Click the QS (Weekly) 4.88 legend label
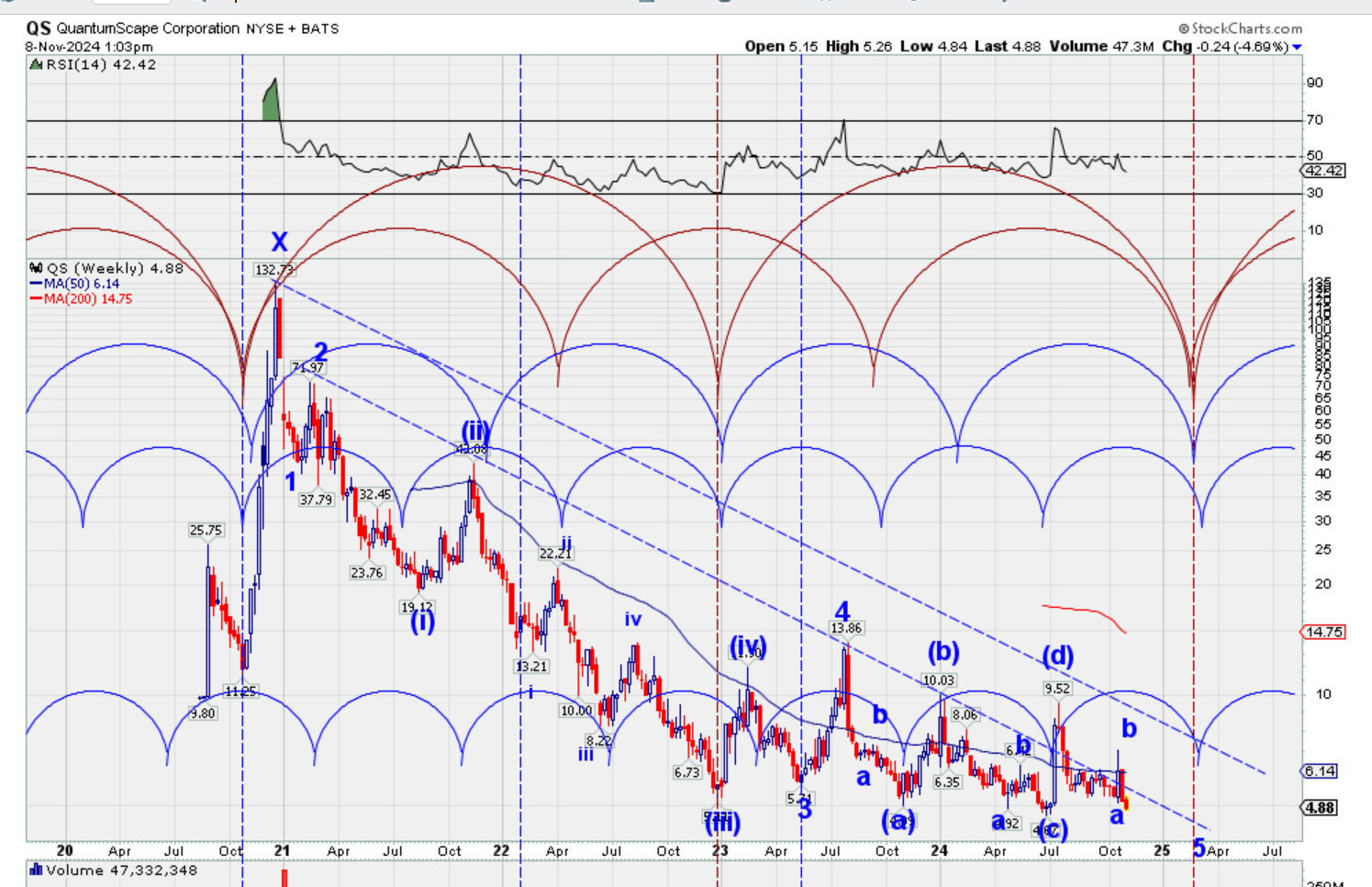This screenshot has height=887, width=1372. coord(115,268)
